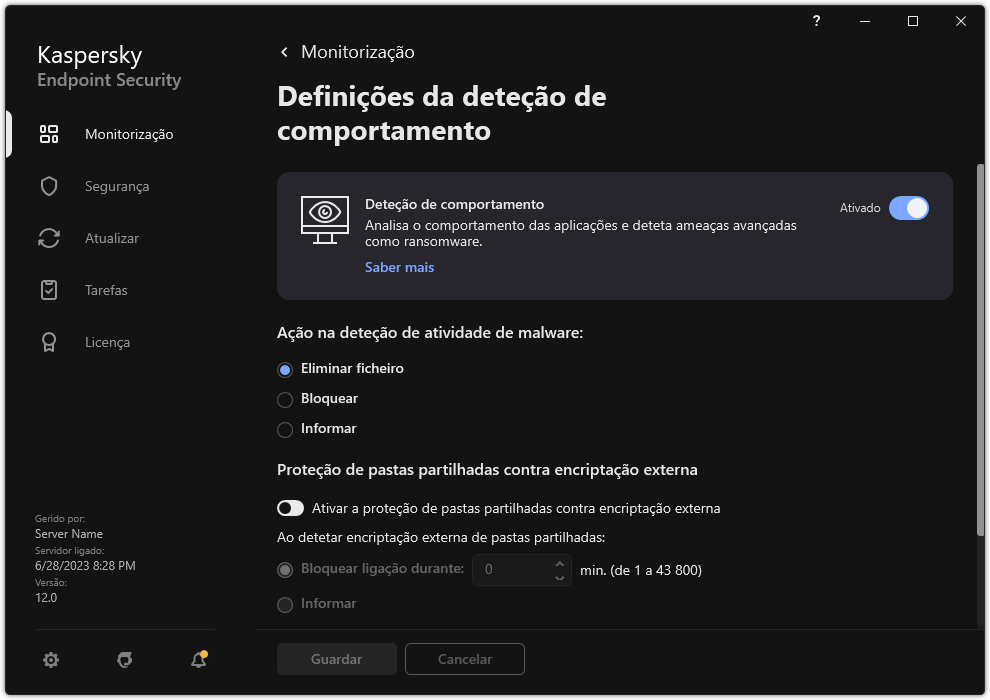Image resolution: width=990 pixels, height=700 pixels.
Task: Enable shared folders protection against external encryption
Action: pyautogui.click(x=290, y=508)
